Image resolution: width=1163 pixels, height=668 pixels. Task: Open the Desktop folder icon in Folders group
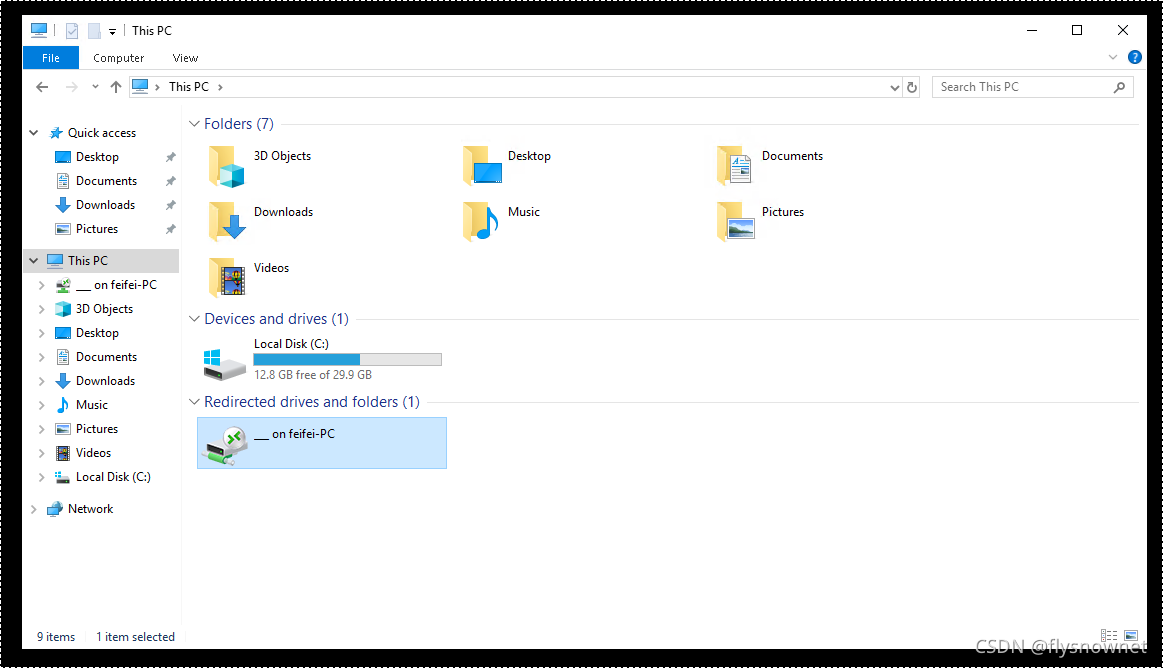point(481,166)
